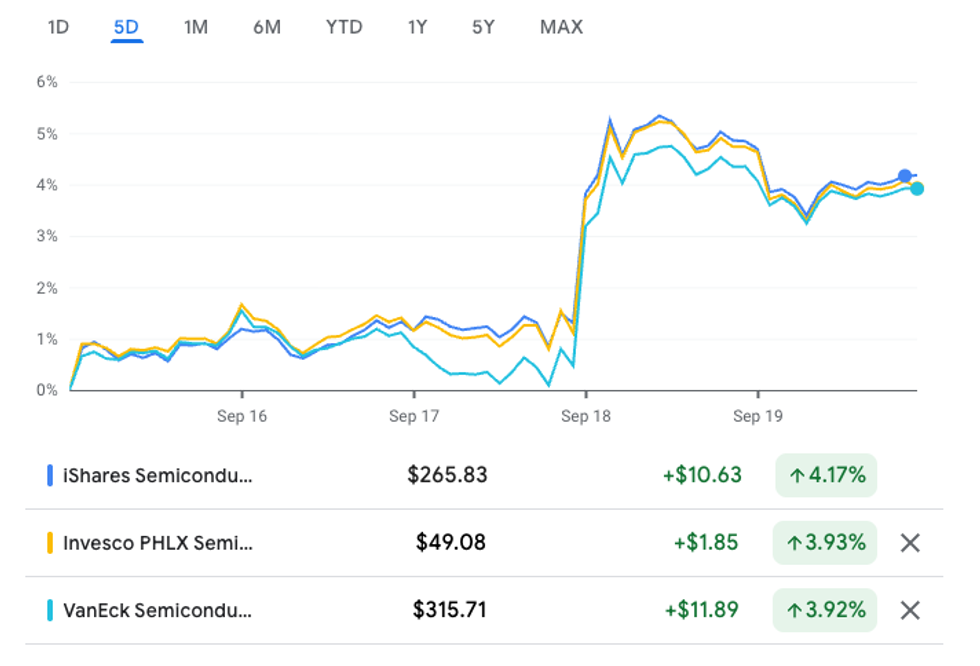View the 1Y price history
Viewport: 980px width, 666px height.
[417, 27]
